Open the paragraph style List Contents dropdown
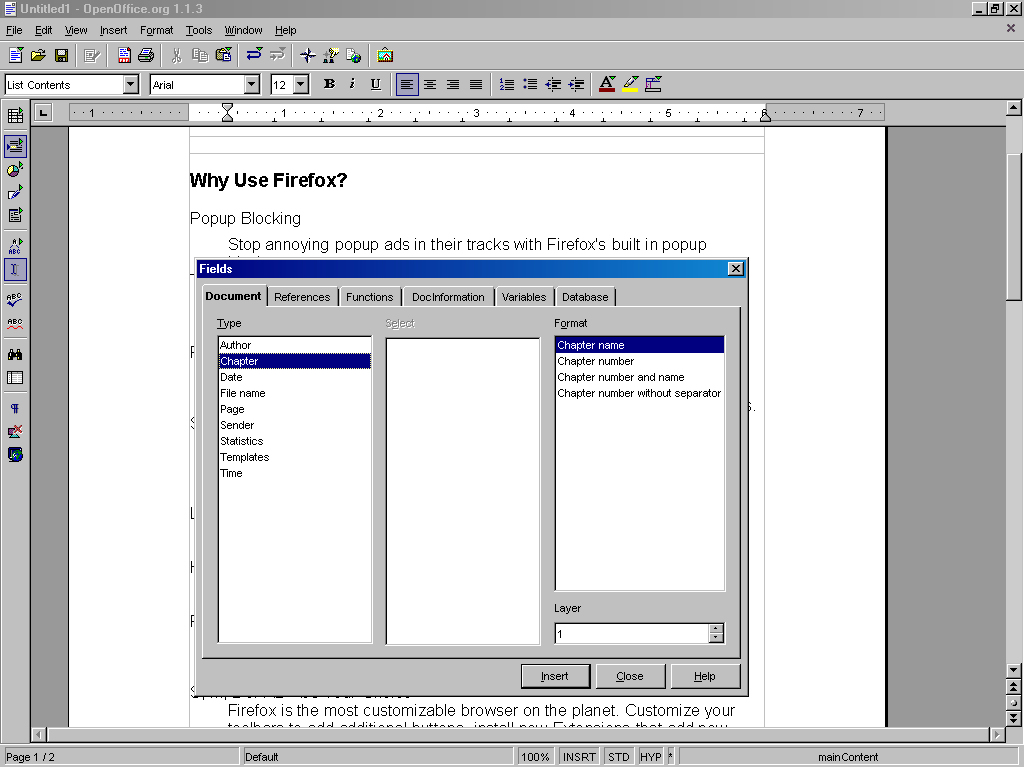The width and height of the screenshot is (1024, 768). [131, 85]
